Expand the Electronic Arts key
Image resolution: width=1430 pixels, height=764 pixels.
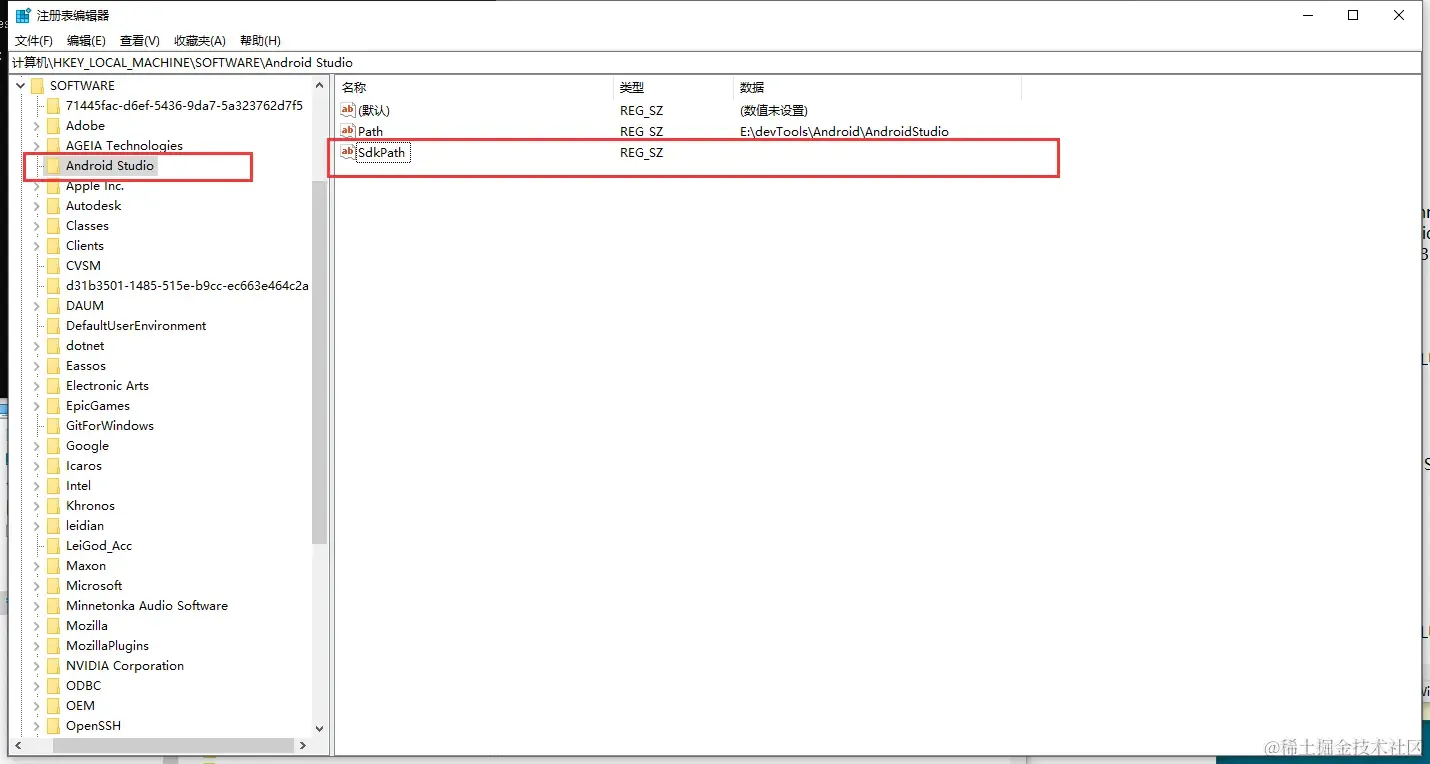point(37,386)
